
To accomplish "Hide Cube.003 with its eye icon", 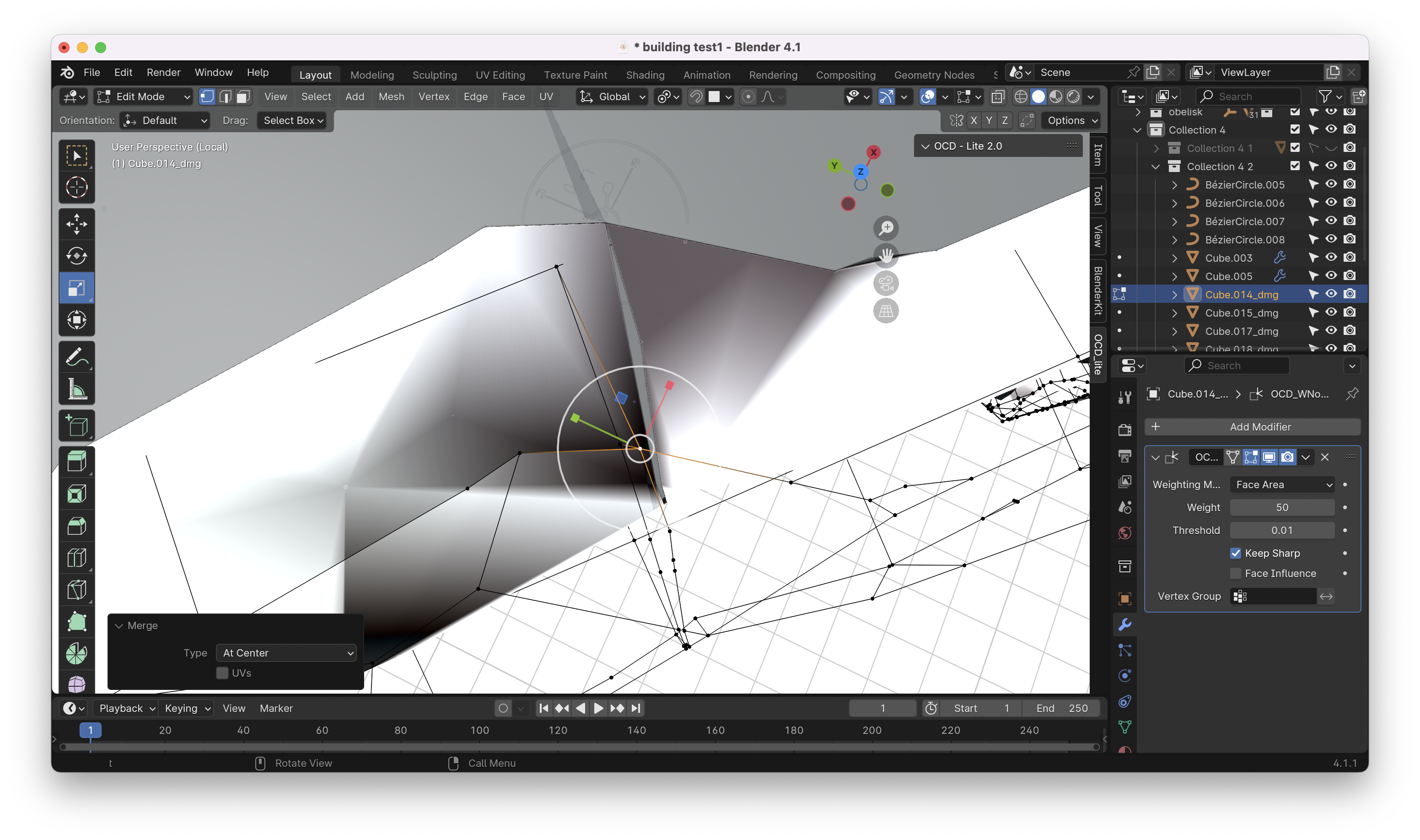I will tap(1331, 257).
